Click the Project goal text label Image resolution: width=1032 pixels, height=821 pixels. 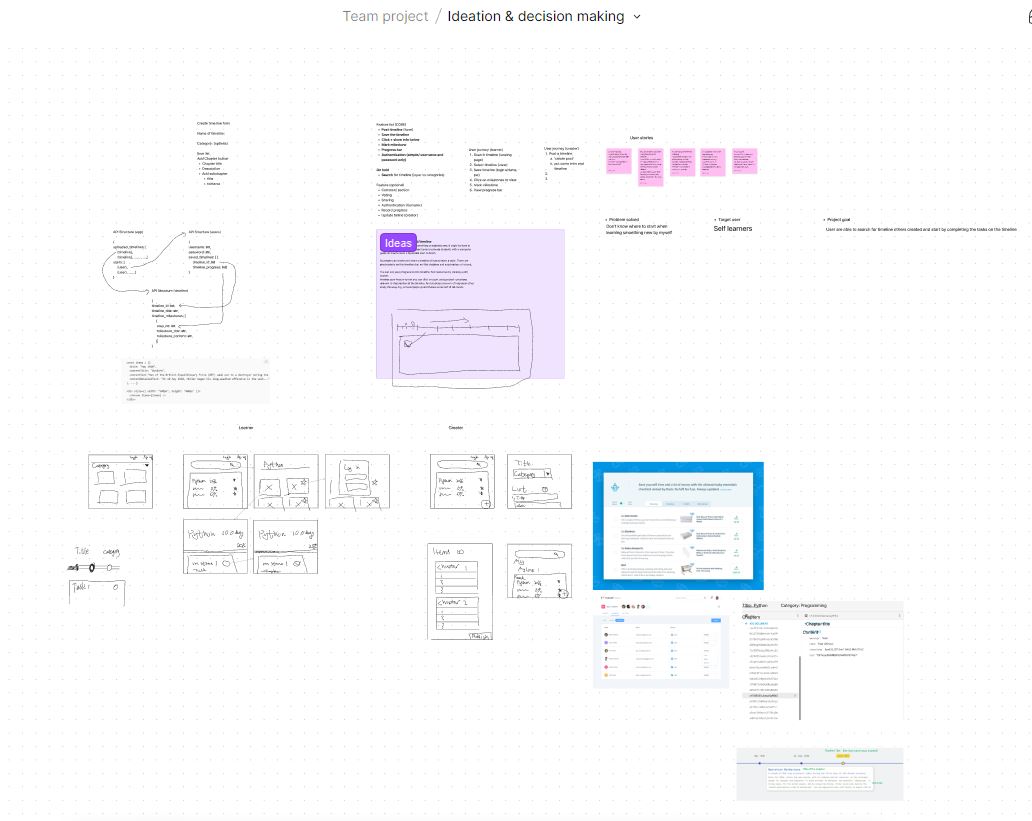(x=838, y=220)
